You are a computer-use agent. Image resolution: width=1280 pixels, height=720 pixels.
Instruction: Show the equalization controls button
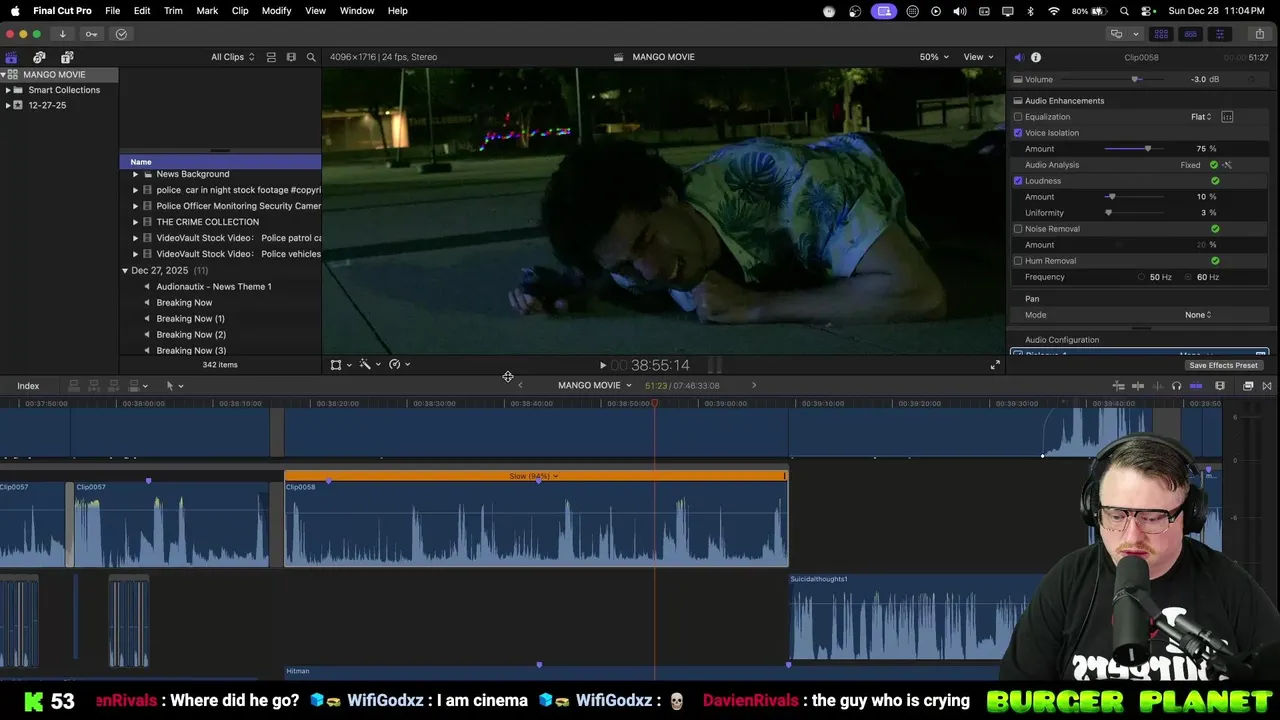click(1227, 117)
